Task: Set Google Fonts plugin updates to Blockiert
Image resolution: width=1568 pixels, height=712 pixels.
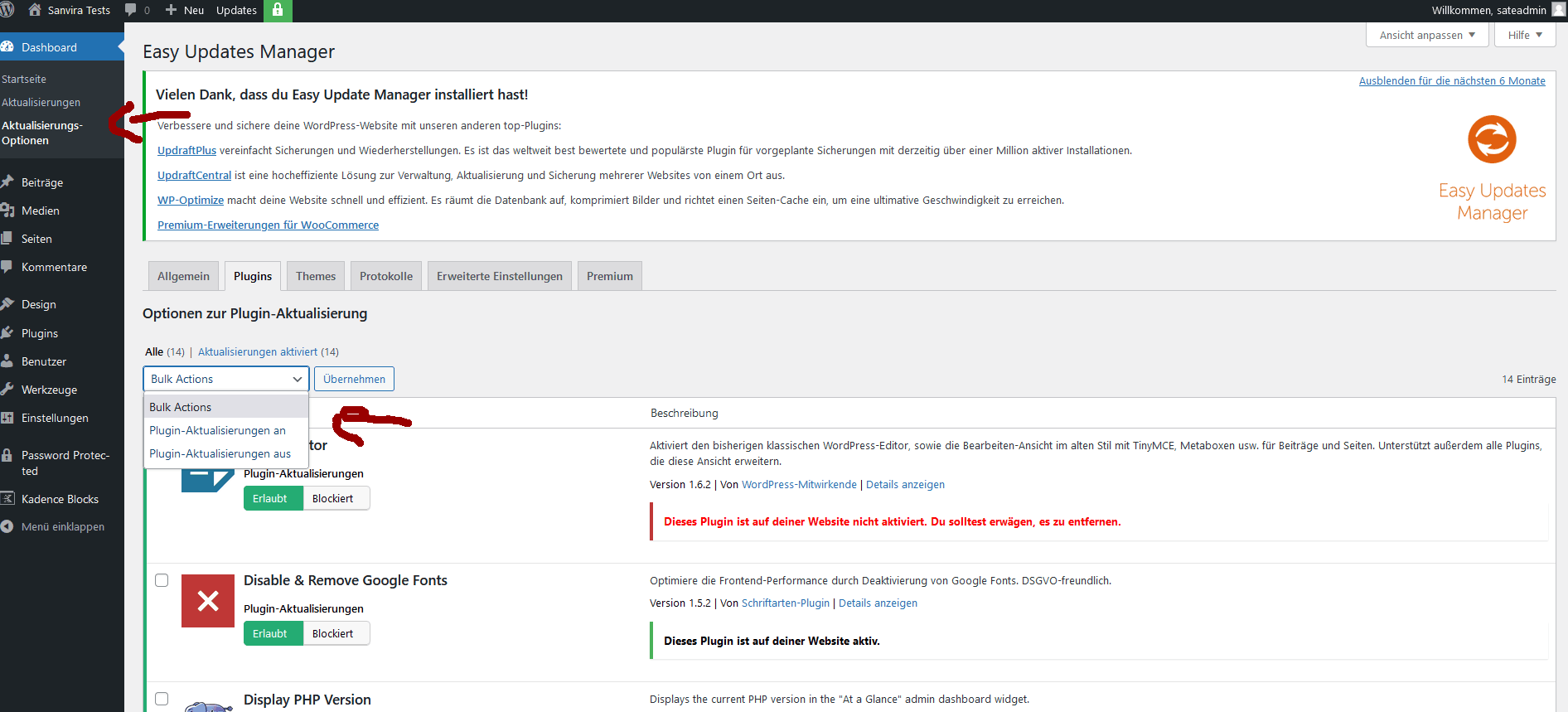Action: click(336, 633)
